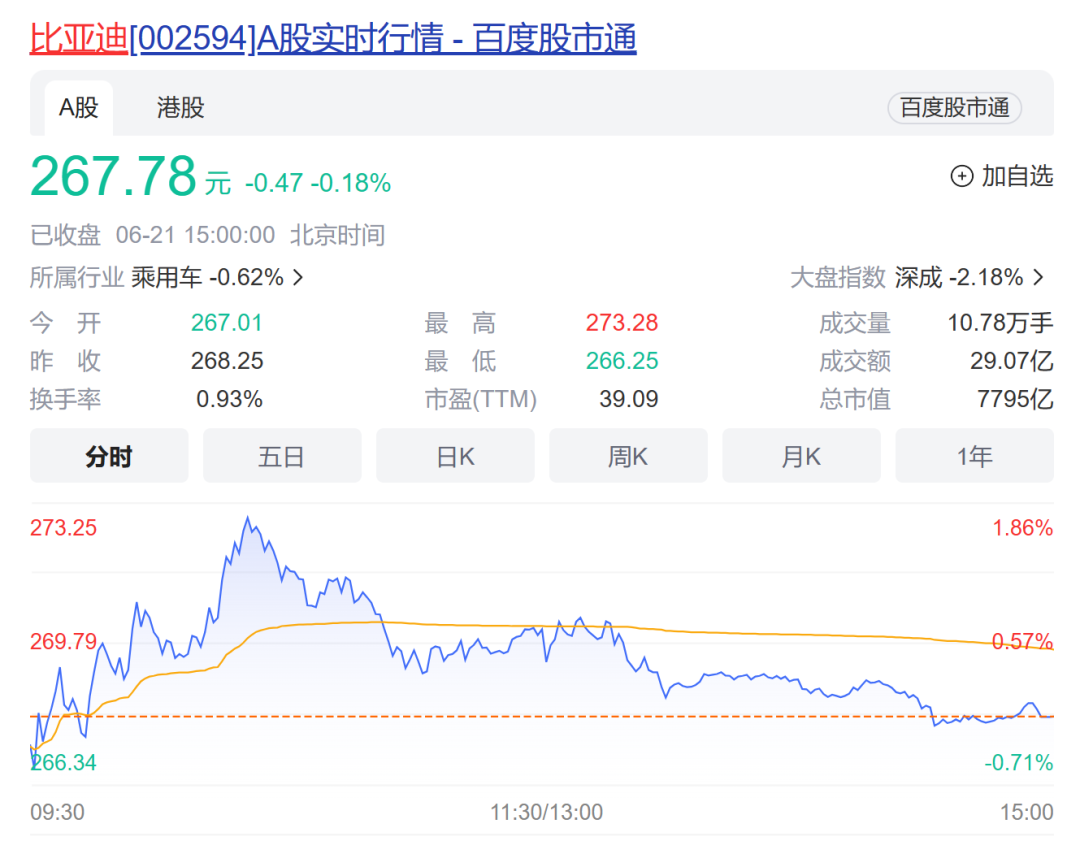Click the 11:30/13:00 time axis label
The width and height of the screenshot is (1080, 841).
point(546,813)
